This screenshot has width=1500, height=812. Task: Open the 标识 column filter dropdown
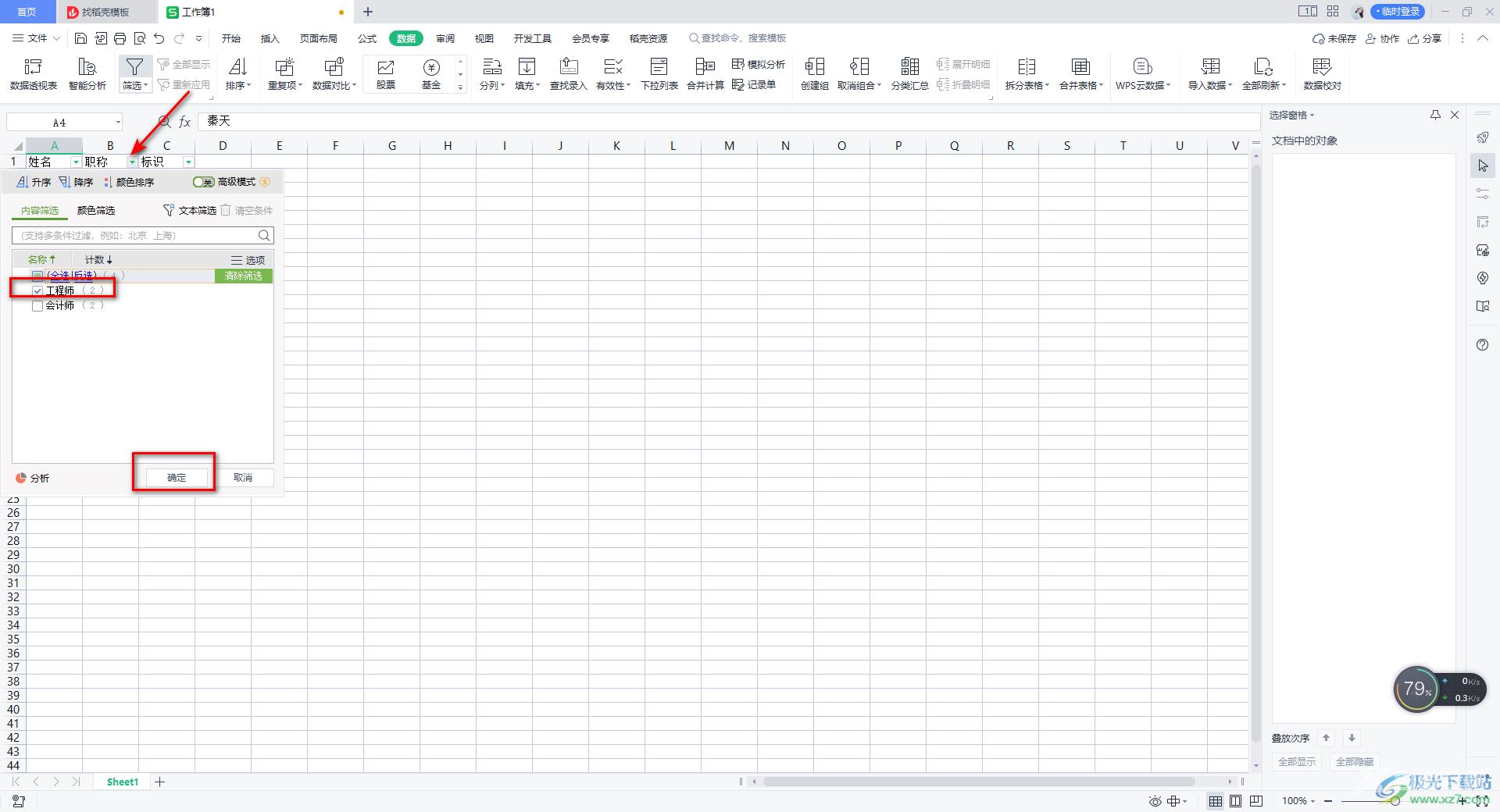click(188, 162)
